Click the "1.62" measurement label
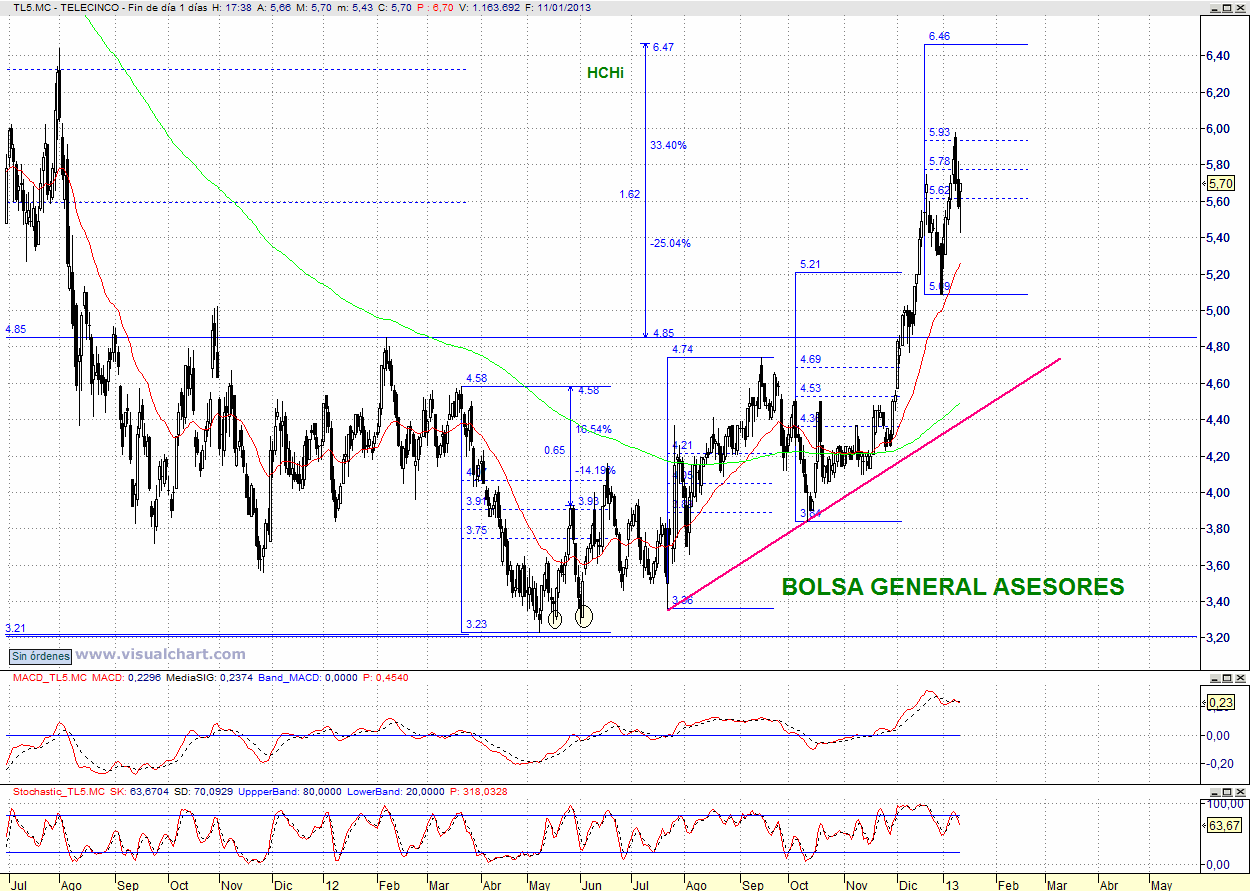1250x891 pixels. pyautogui.click(x=629, y=194)
